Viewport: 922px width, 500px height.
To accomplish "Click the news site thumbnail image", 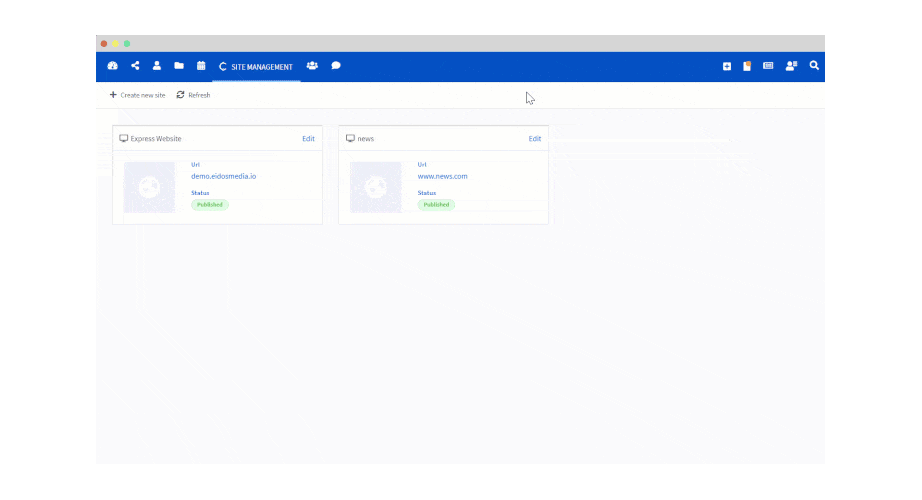I will (376, 188).
